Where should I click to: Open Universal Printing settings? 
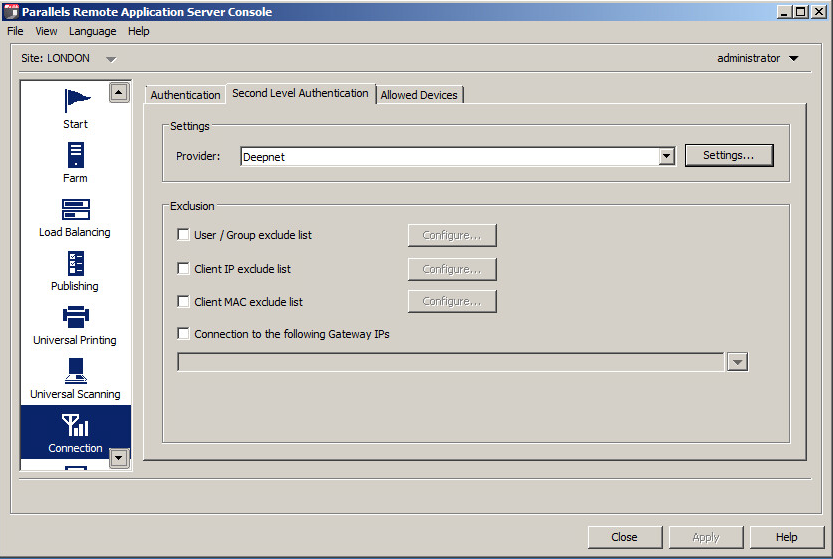point(75,326)
